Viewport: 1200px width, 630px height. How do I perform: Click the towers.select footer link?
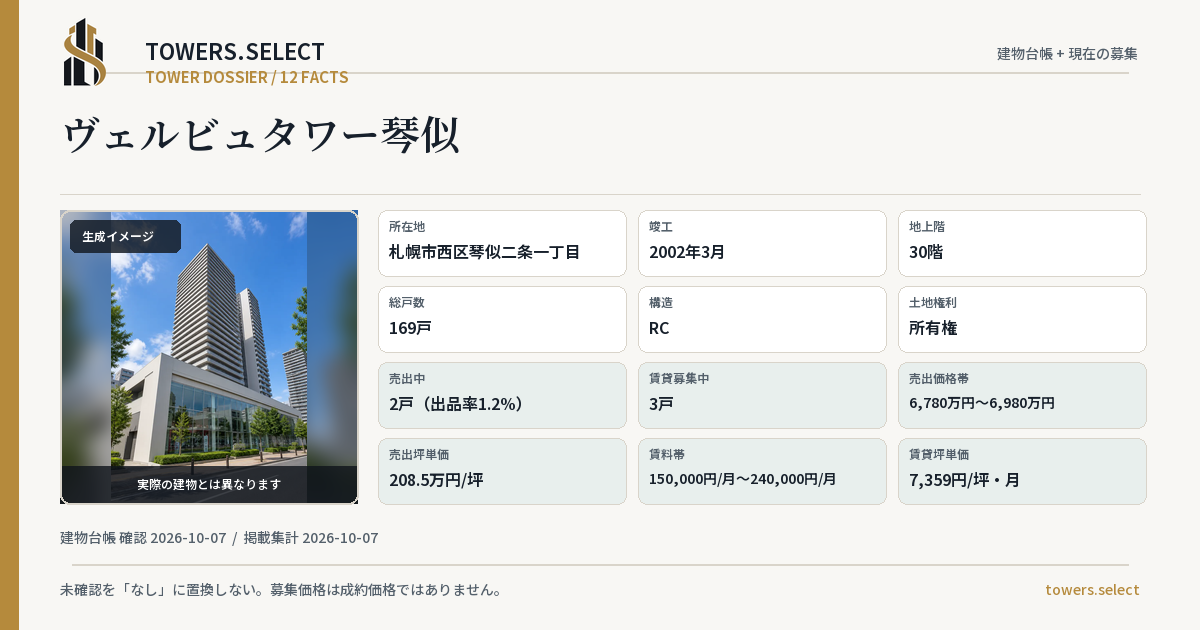point(1092,590)
